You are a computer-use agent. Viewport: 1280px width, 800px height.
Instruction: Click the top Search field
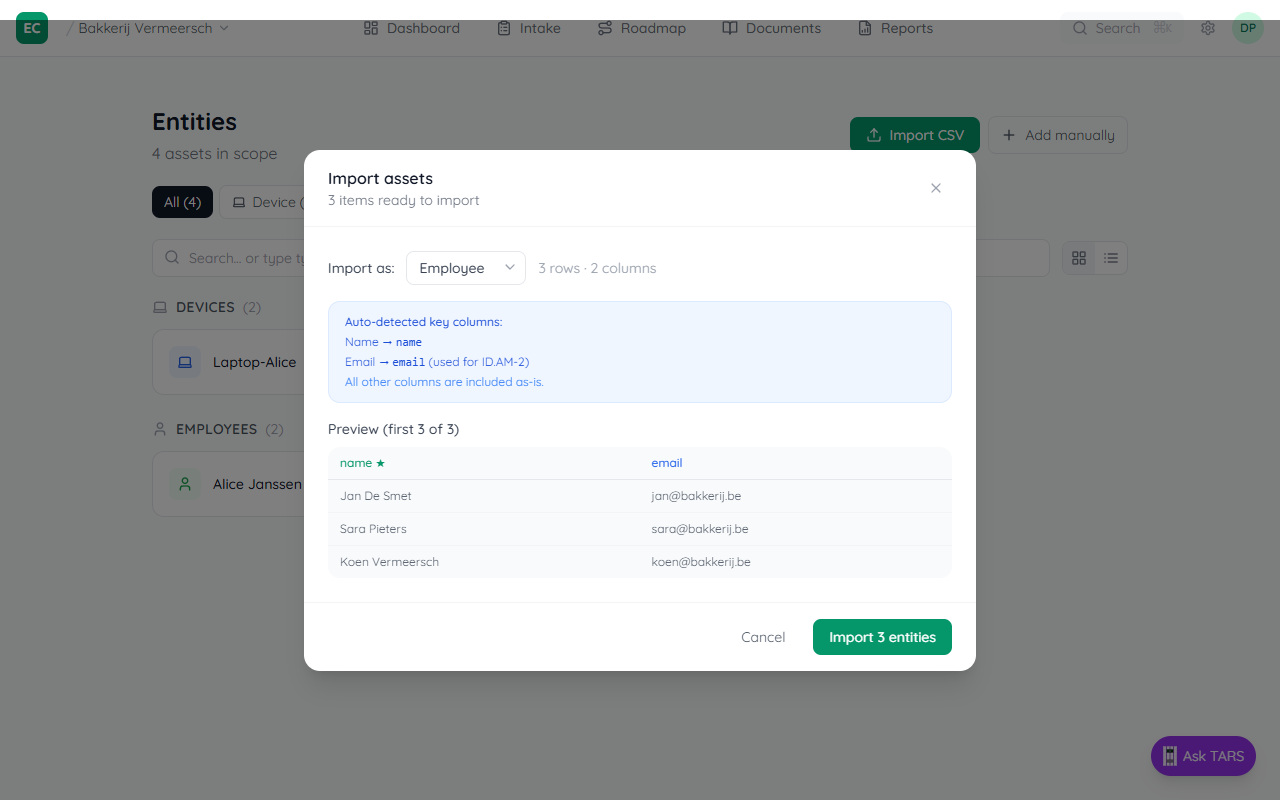[1116, 28]
